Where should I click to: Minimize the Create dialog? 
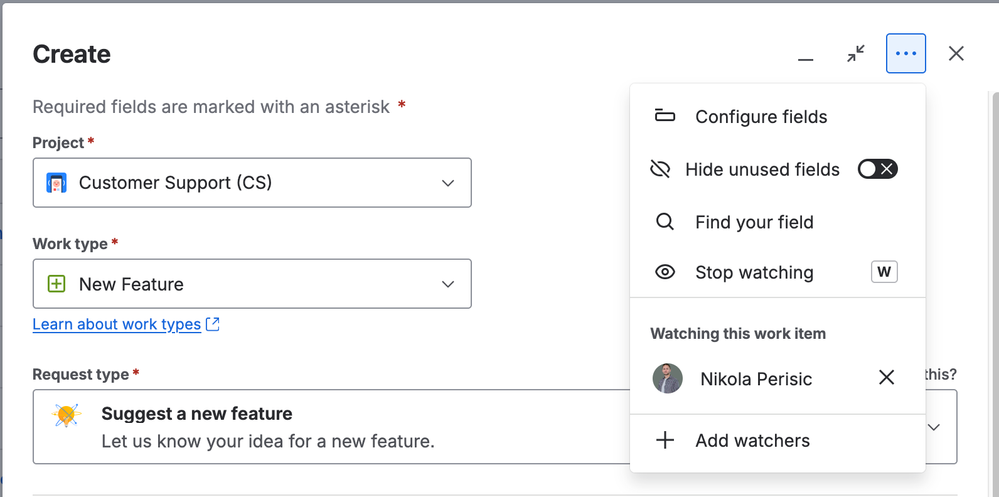coord(806,55)
